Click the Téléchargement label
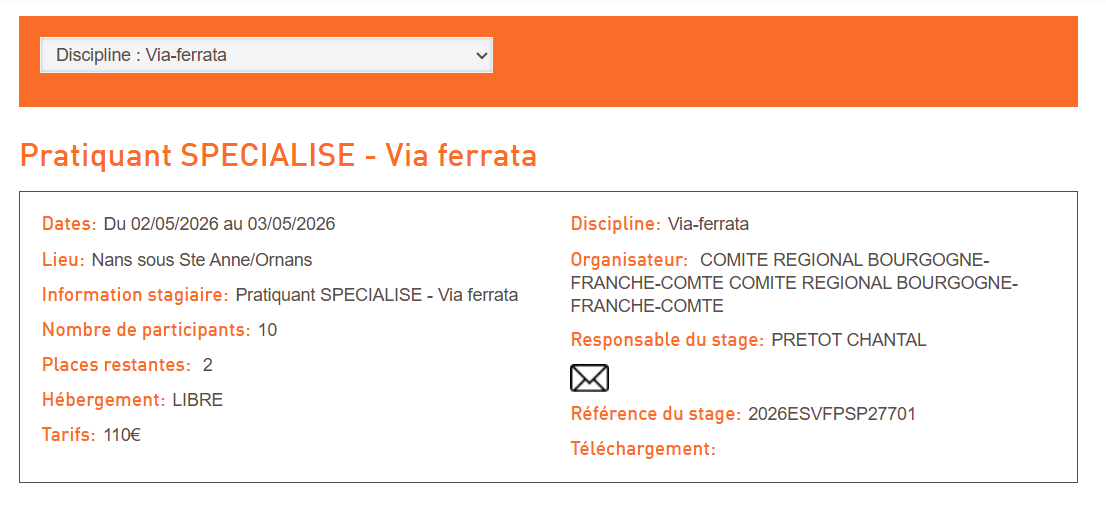This screenshot has height=510, width=1106. (x=643, y=449)
